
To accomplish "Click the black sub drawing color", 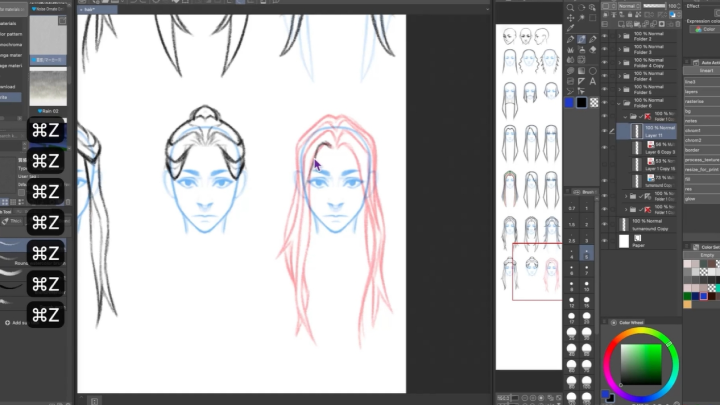I will click(x=581, y=102).
